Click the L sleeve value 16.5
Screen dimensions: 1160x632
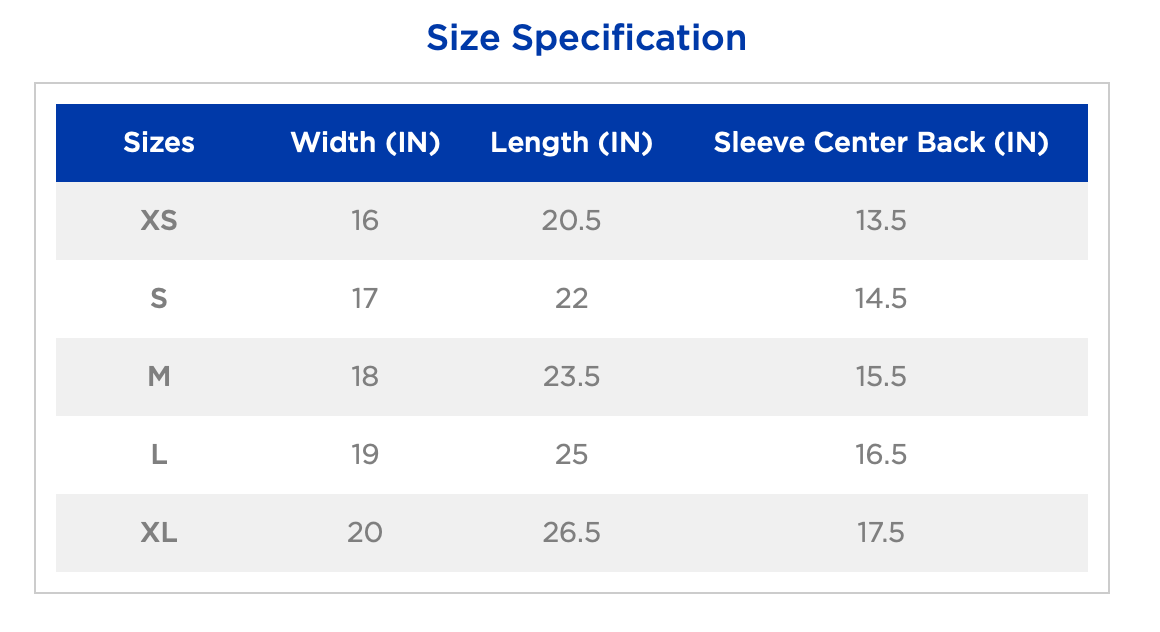tap(881, 455)
